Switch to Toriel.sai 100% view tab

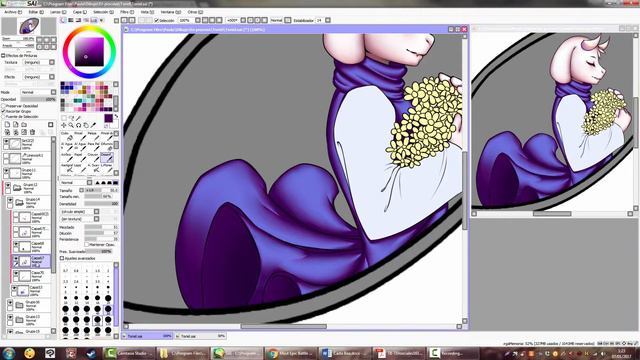(x=148, y=336)
